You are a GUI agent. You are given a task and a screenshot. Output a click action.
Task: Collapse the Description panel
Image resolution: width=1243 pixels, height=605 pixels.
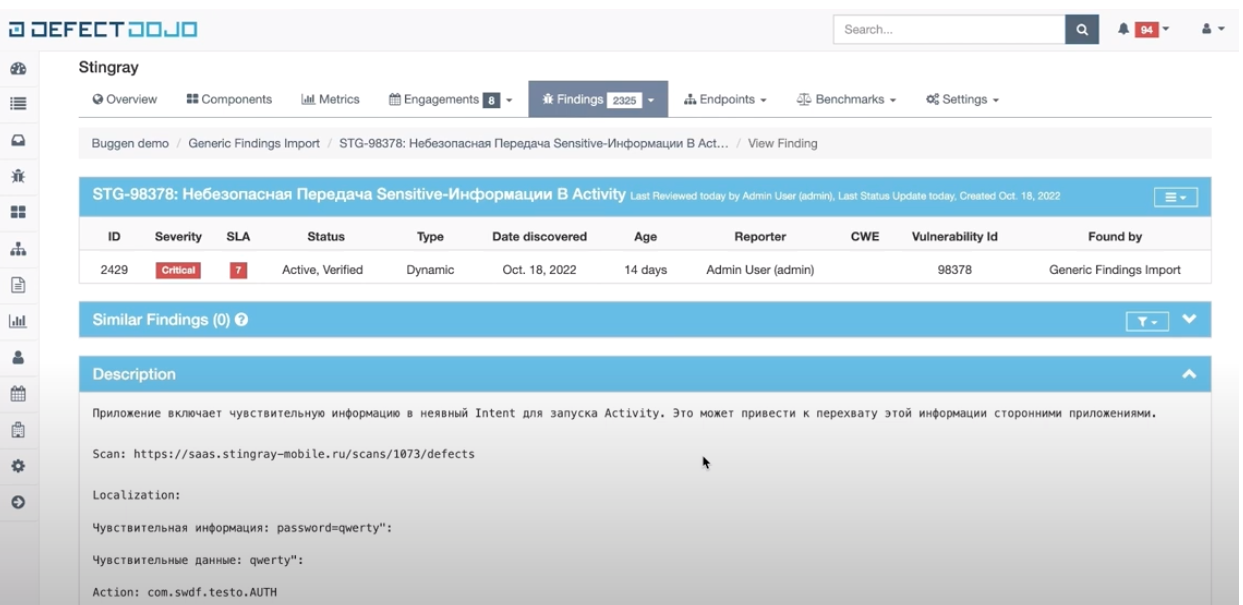(1189, 374)
